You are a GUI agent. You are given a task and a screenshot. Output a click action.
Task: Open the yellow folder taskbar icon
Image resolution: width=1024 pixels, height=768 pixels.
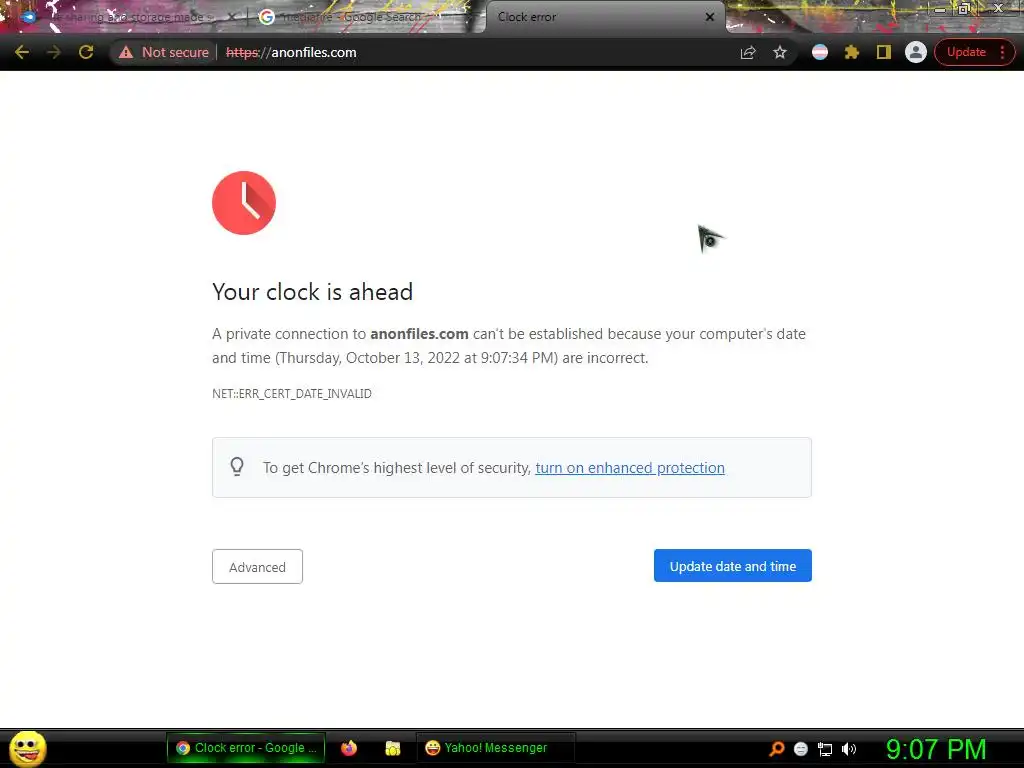point(392,748)
